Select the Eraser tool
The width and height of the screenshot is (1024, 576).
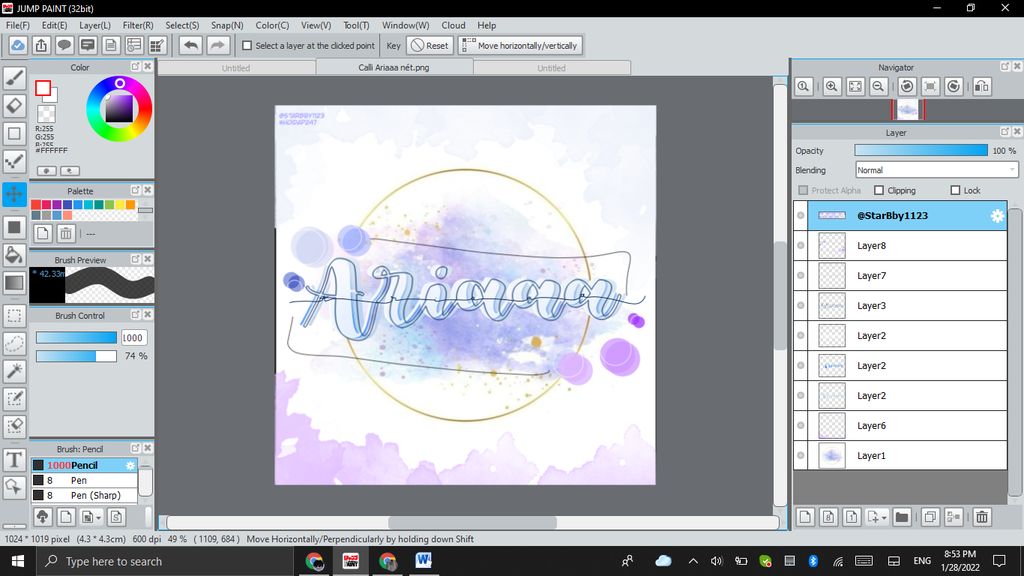[x=14, y=105]
